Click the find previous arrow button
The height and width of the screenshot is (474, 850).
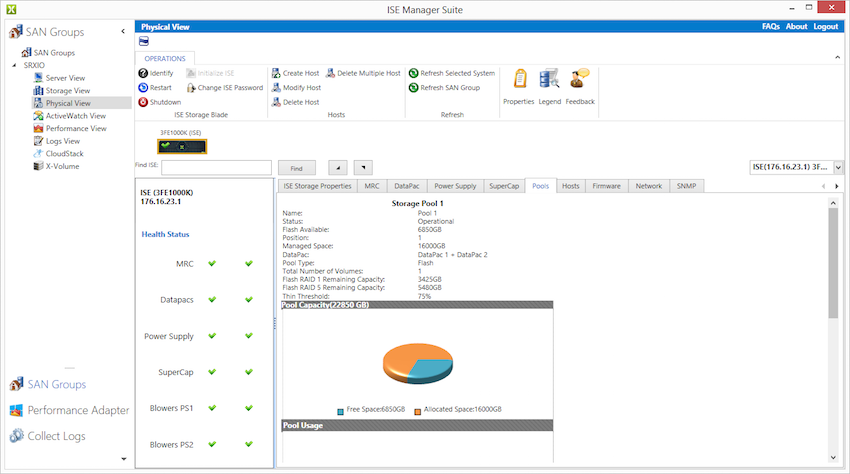tap(338, 168)
